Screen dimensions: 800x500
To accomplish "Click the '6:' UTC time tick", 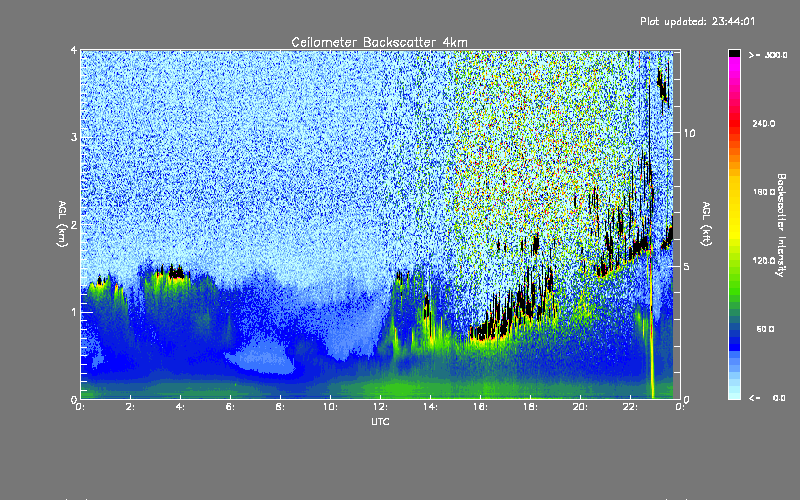I will tap(230, 407).
